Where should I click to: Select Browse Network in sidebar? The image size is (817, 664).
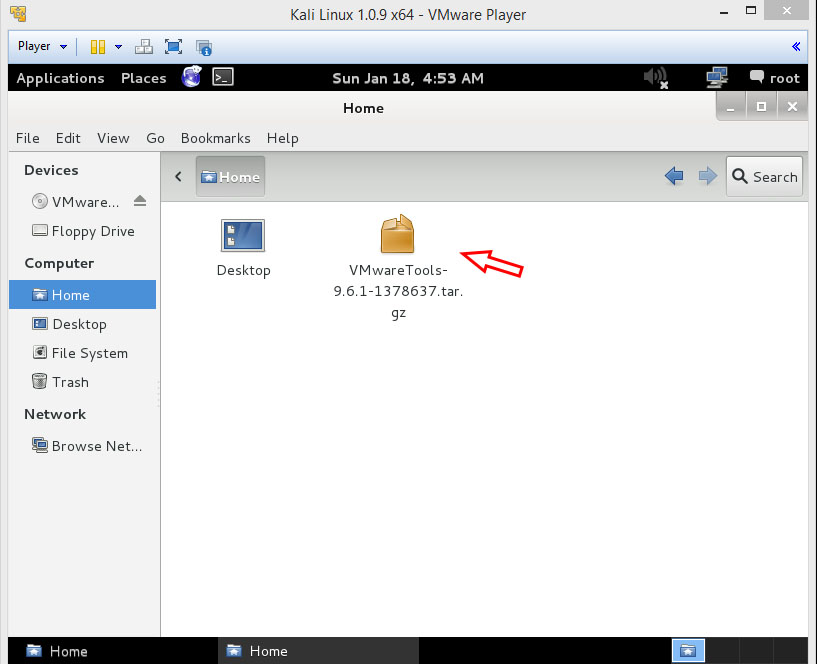87,446
